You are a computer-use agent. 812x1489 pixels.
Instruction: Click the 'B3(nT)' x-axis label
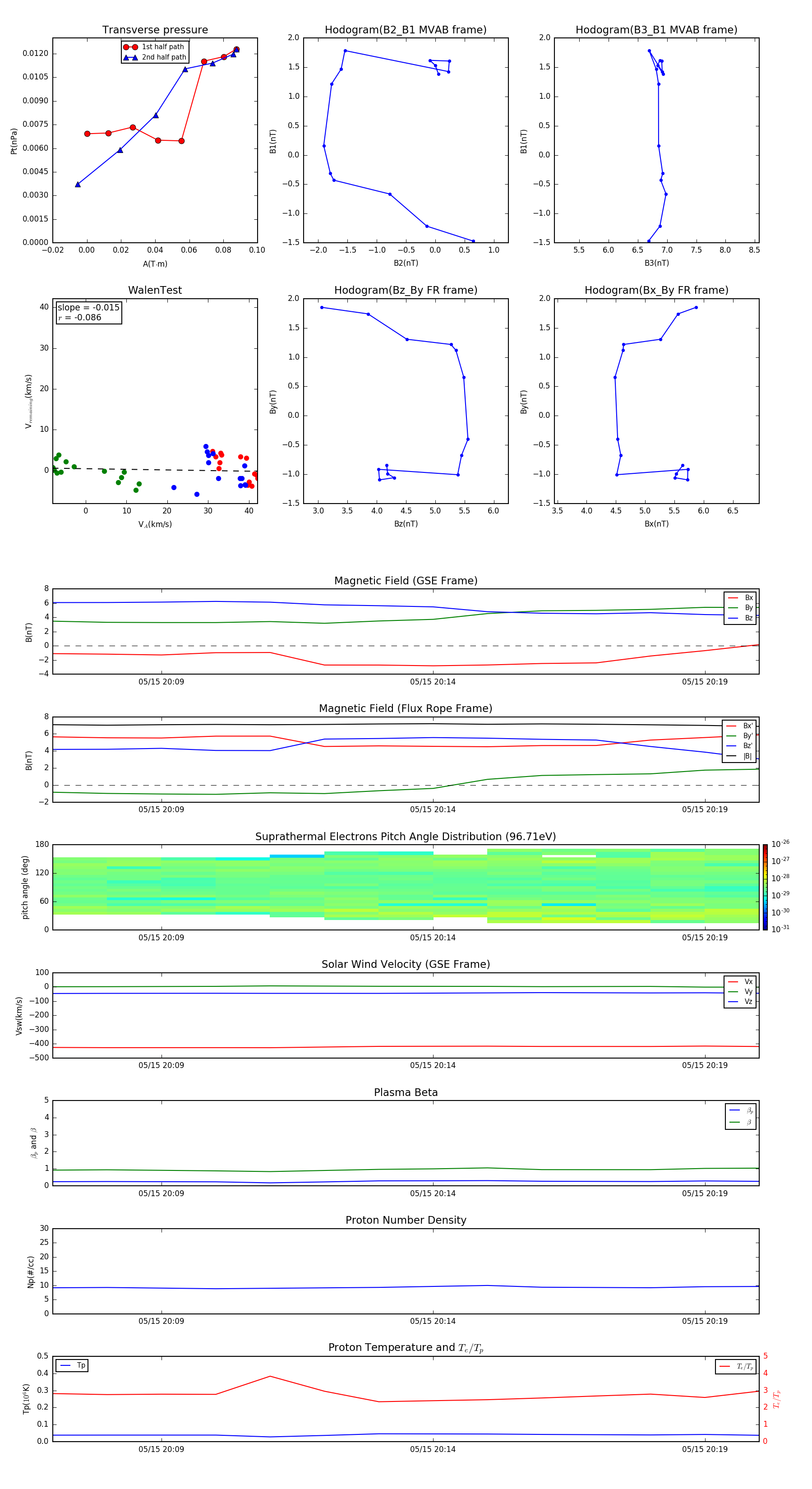(x=656, y=263)
